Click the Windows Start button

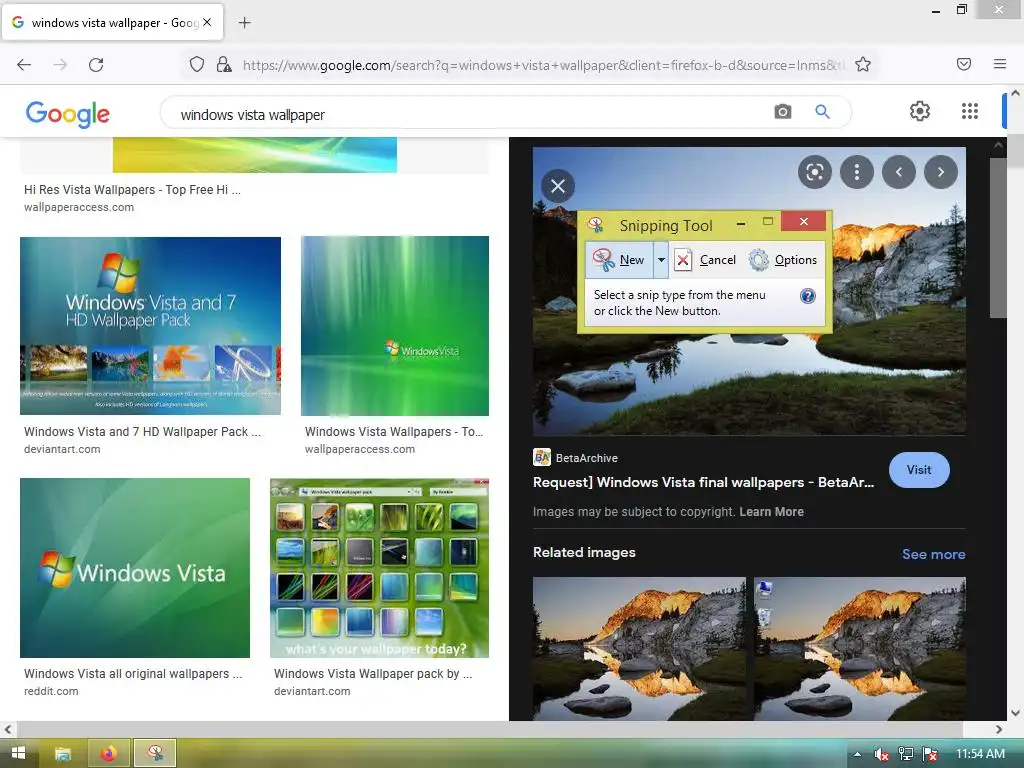coord(18,753)
